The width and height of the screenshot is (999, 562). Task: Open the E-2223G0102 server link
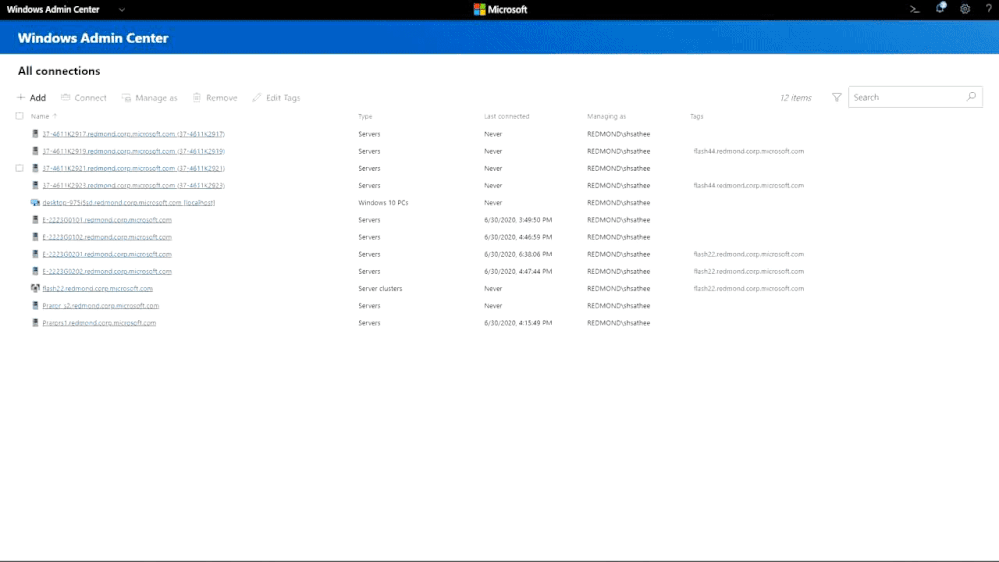tap(107, 237)
